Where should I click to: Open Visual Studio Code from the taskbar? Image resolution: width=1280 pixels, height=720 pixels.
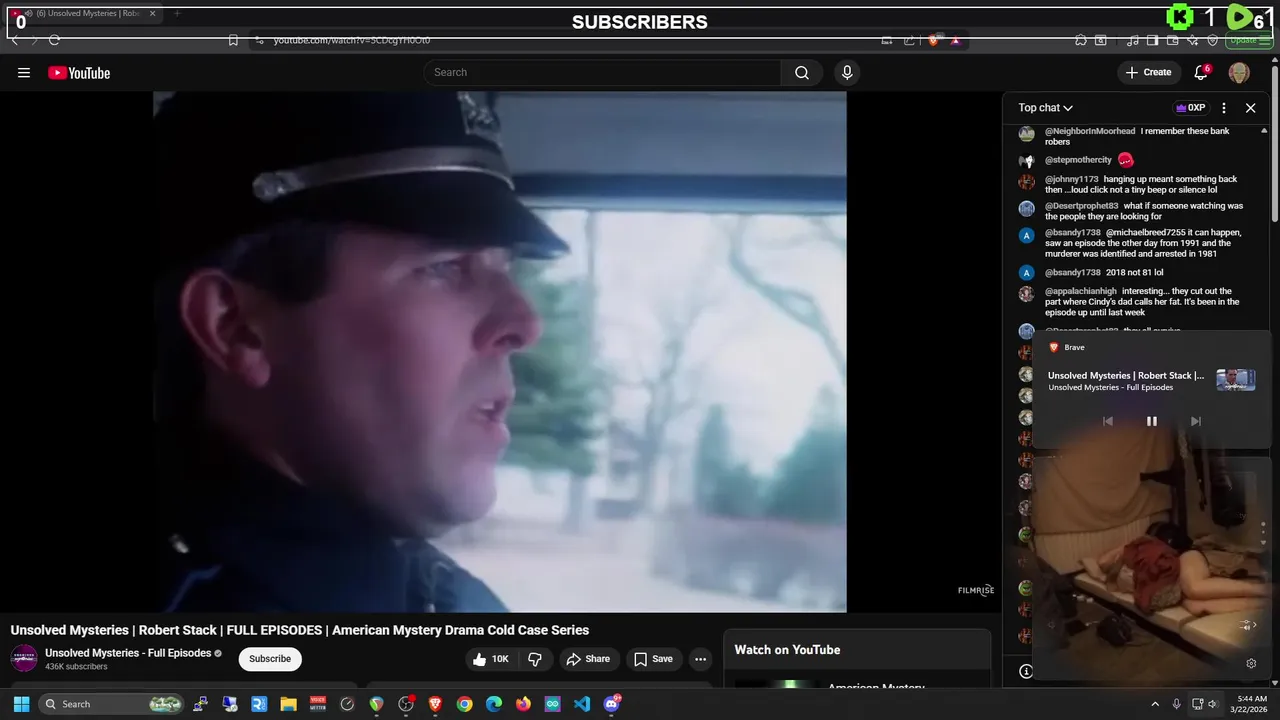click(582, 704)
